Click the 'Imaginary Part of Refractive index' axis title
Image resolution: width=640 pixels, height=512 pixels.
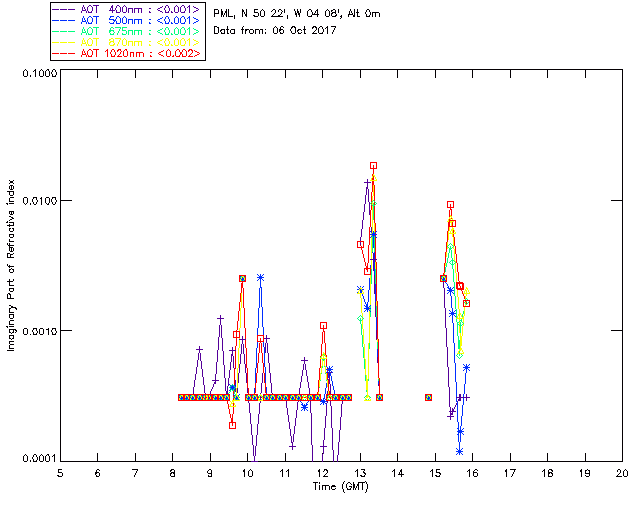(11, 265)
